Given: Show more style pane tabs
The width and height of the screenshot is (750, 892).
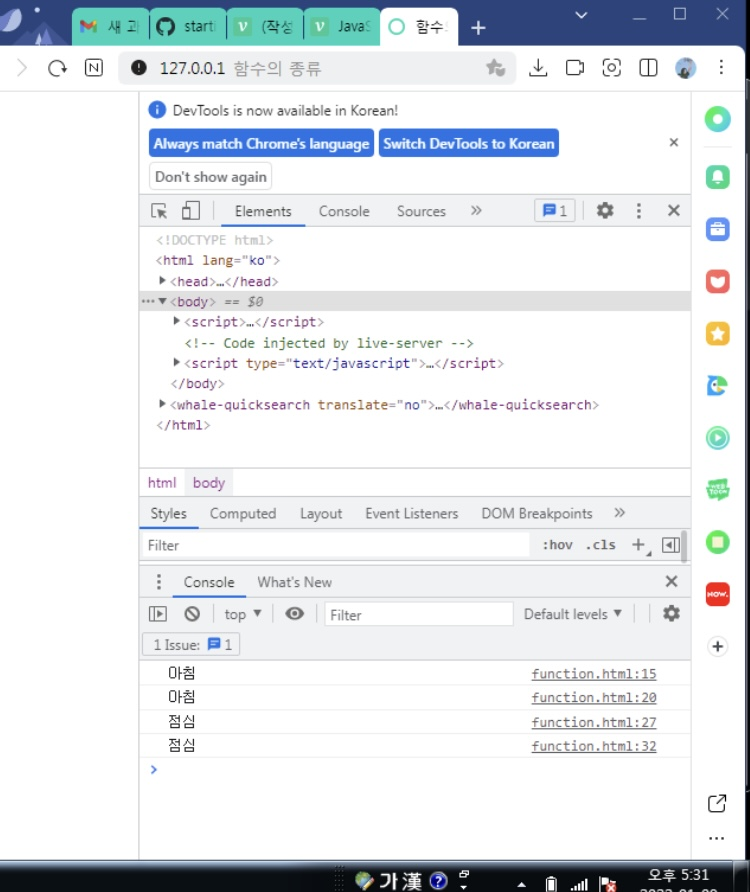Looking at the screenshot, I should (620, 513).
